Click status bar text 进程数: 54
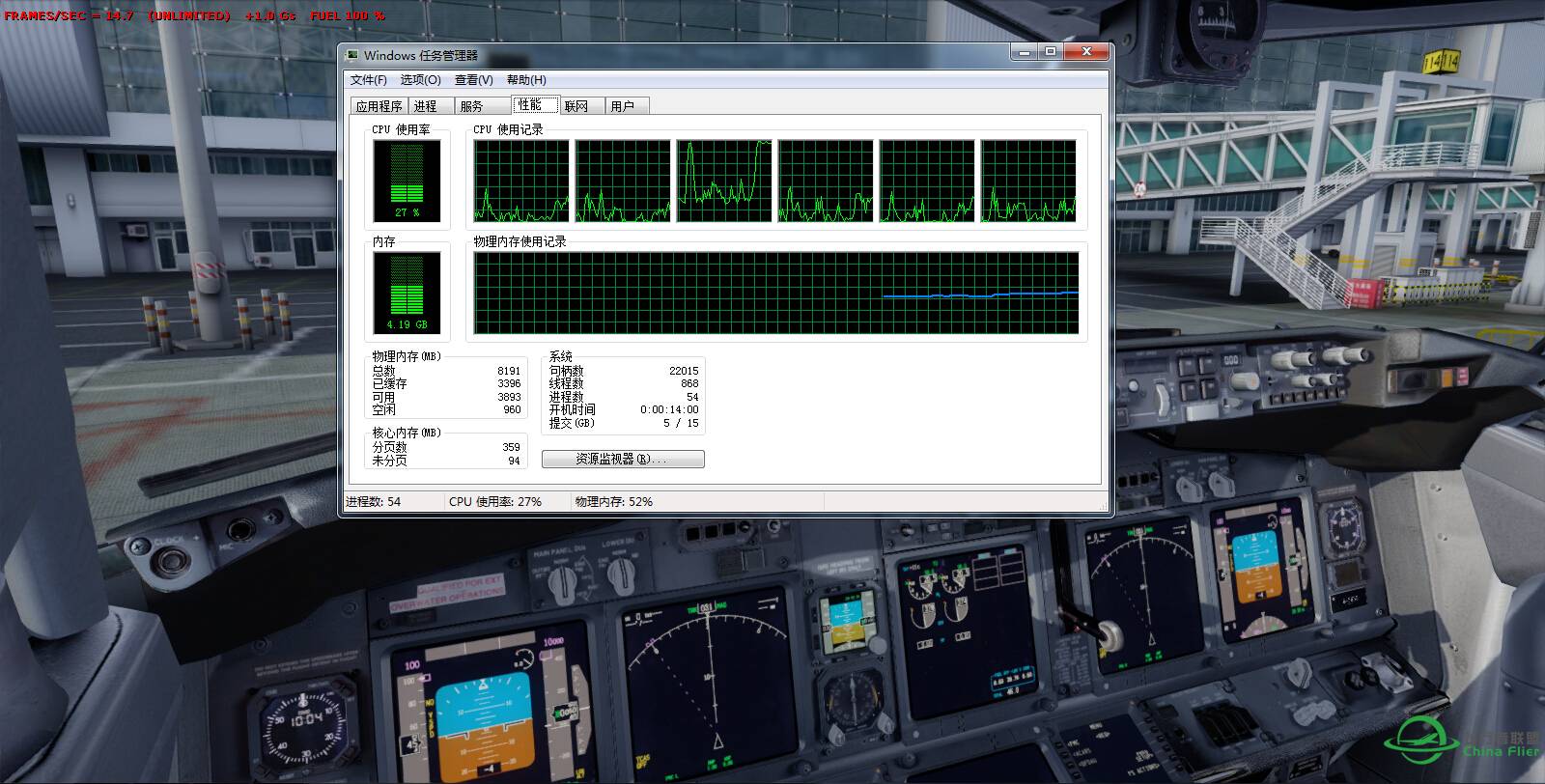Screen dimensions: 1545x784 373,502
